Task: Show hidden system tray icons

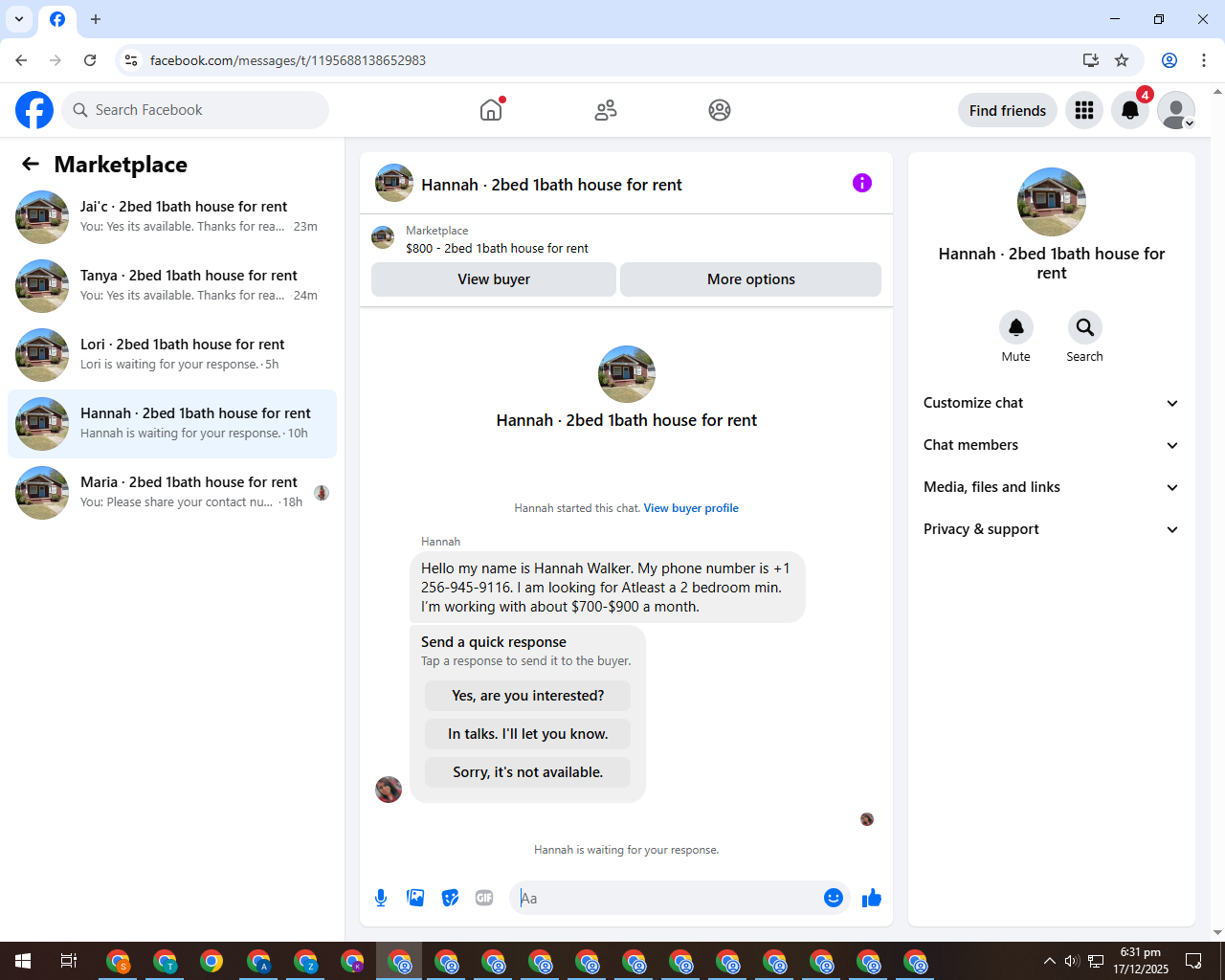Action: pos(1050,961)
